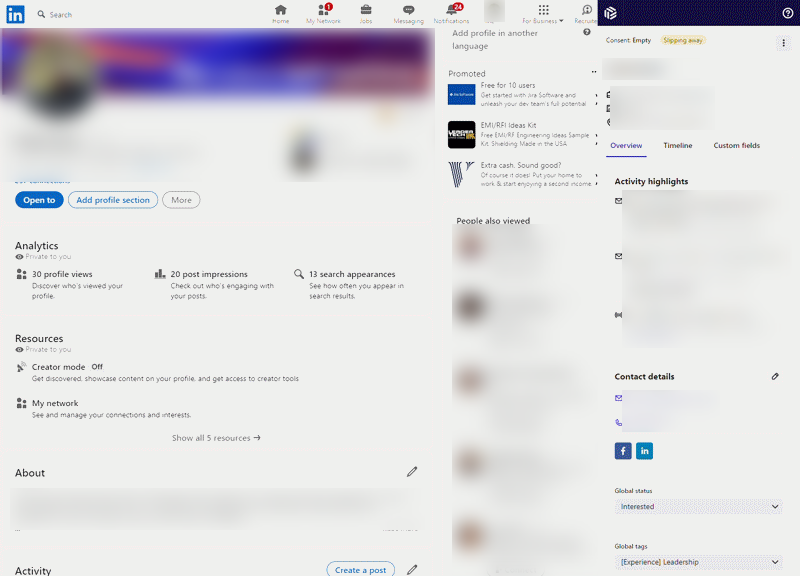800x576 pixels.
Task: Open the Promoted section options dots
Action: [x=593, y=72]
